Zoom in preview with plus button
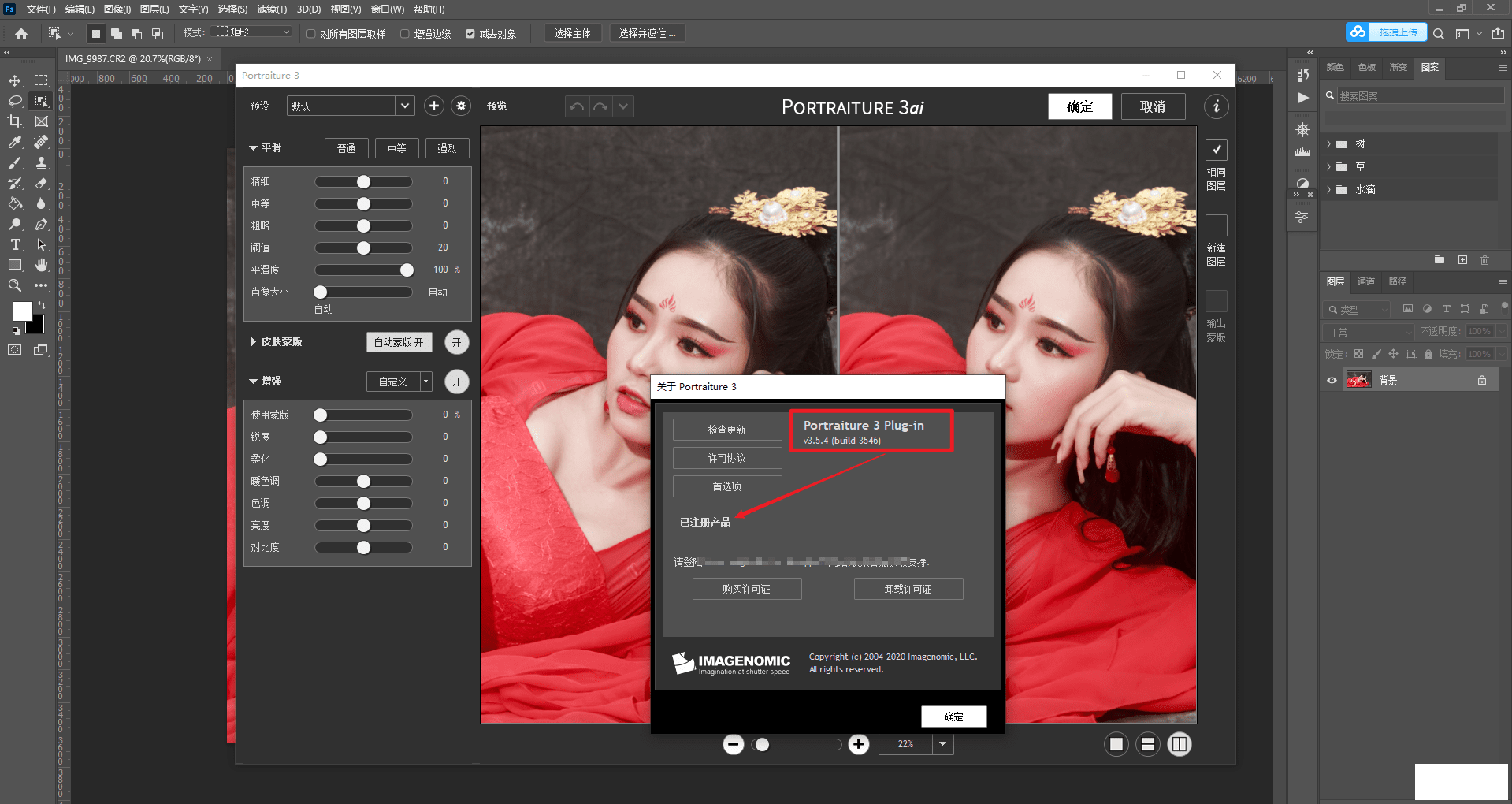 tap(859, 744)
